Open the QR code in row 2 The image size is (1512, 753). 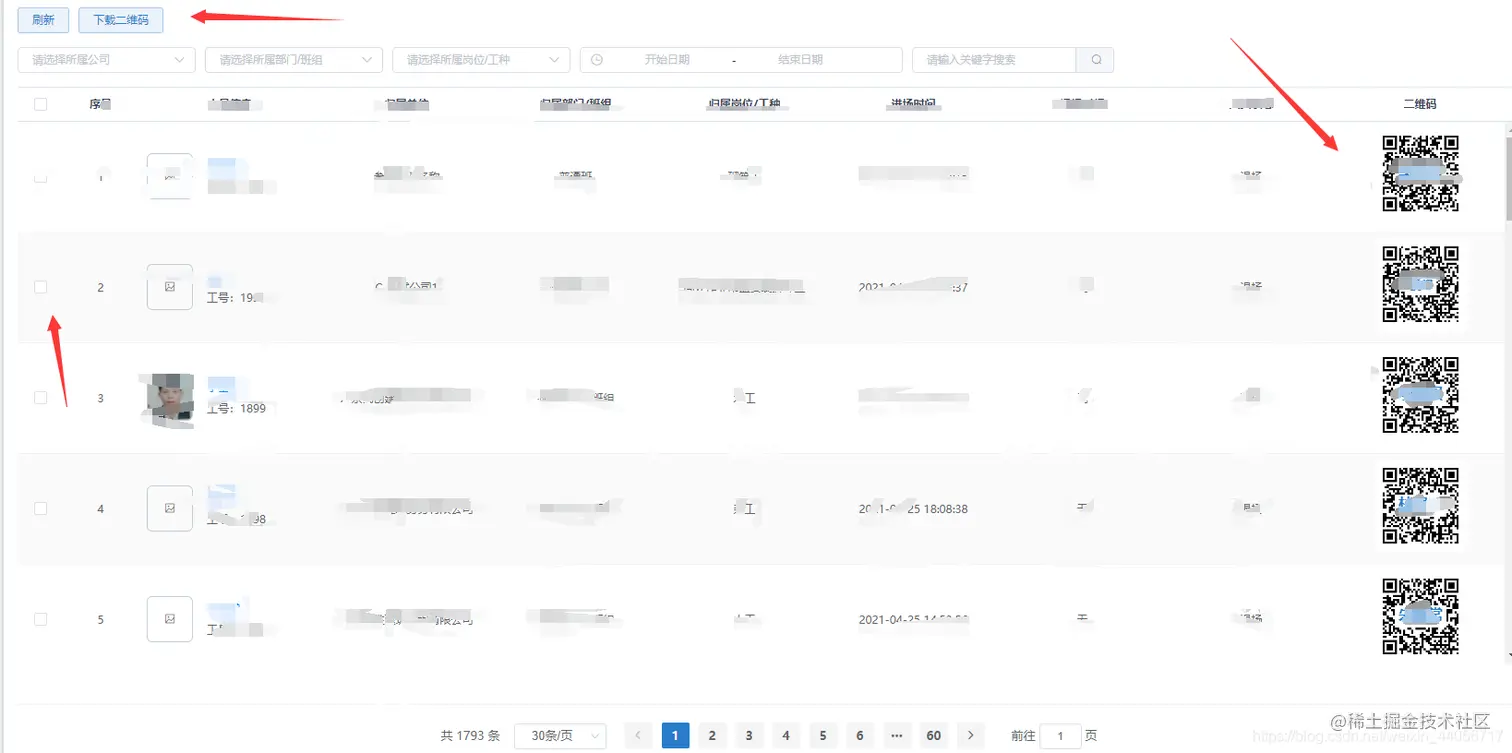point(1420,284)
